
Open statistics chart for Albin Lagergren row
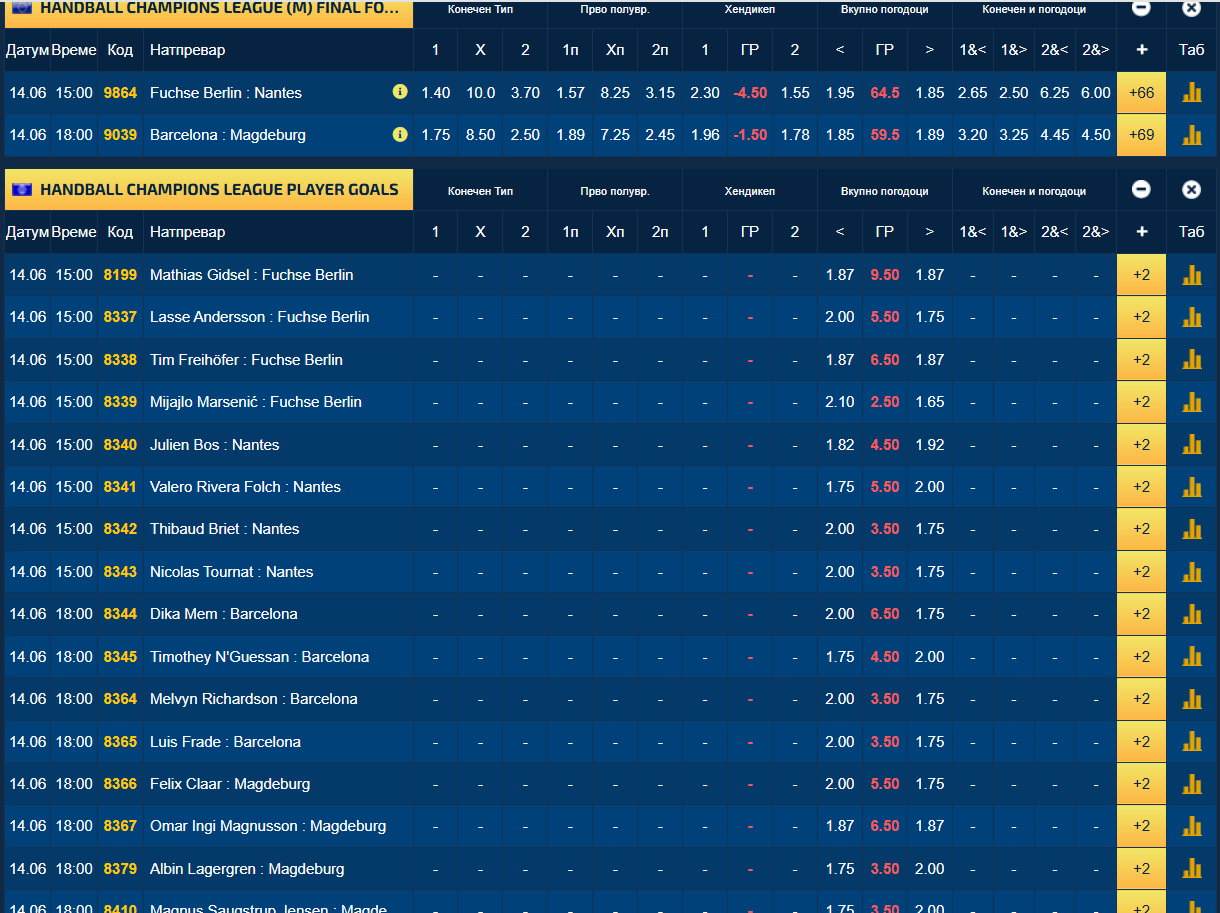[x=1192, y=868]
